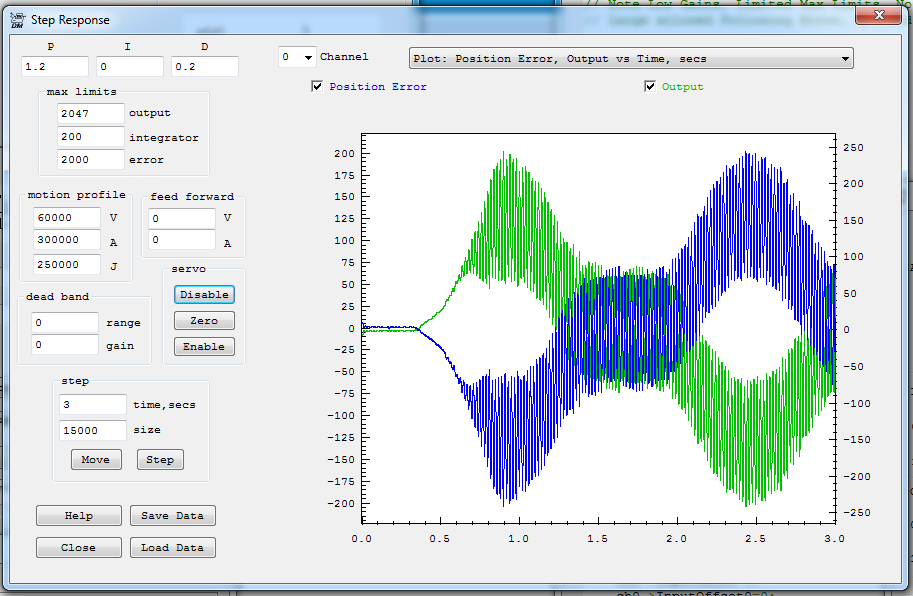Viewport: 913px width, 596px height.
Task: Open the Channel number dropdown
Action: (297, 58)
